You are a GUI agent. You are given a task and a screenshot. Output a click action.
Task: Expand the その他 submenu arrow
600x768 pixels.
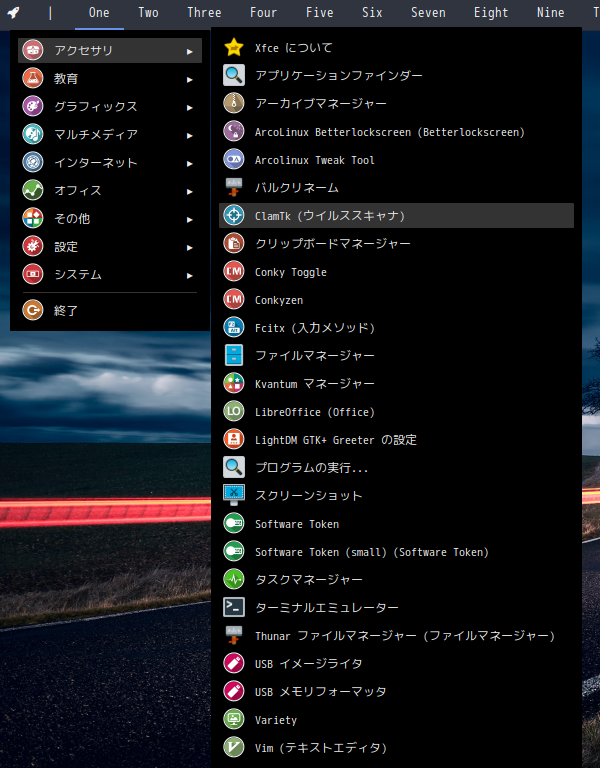click(x=190, y=219)
